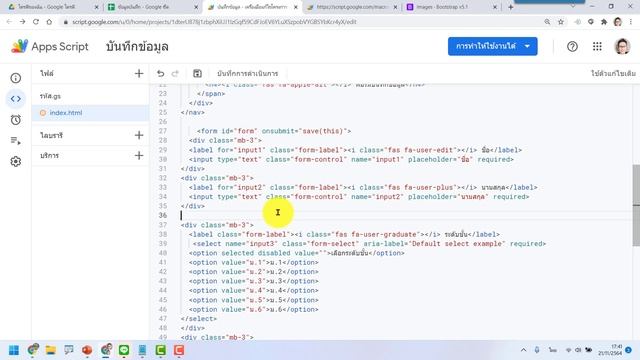Click the Redo arrow in editor toolbar
Image resolution: width=640 pixels, height=360 pixels.
(175, 73)
